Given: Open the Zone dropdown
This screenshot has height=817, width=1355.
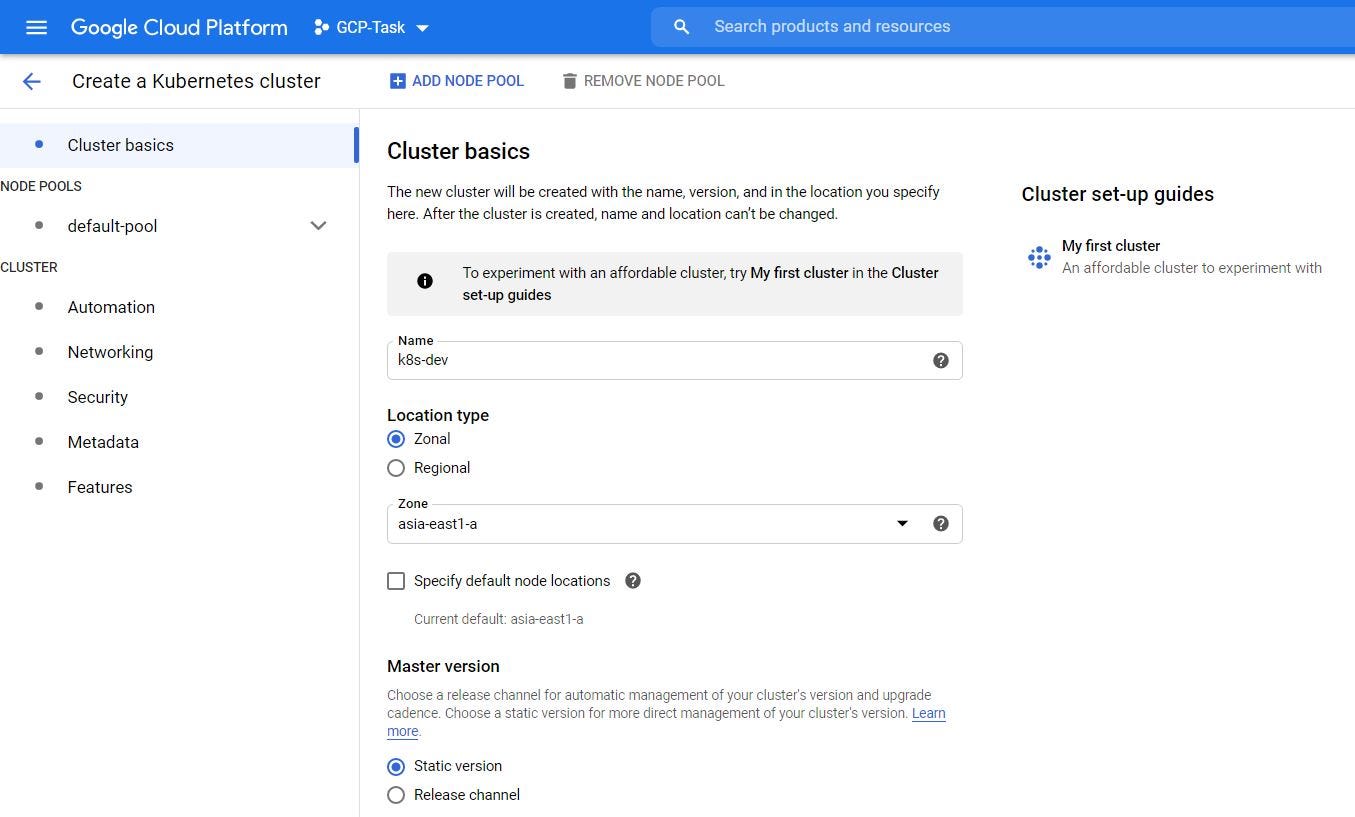Looking at the screenshot, I should tap(902, 523).
